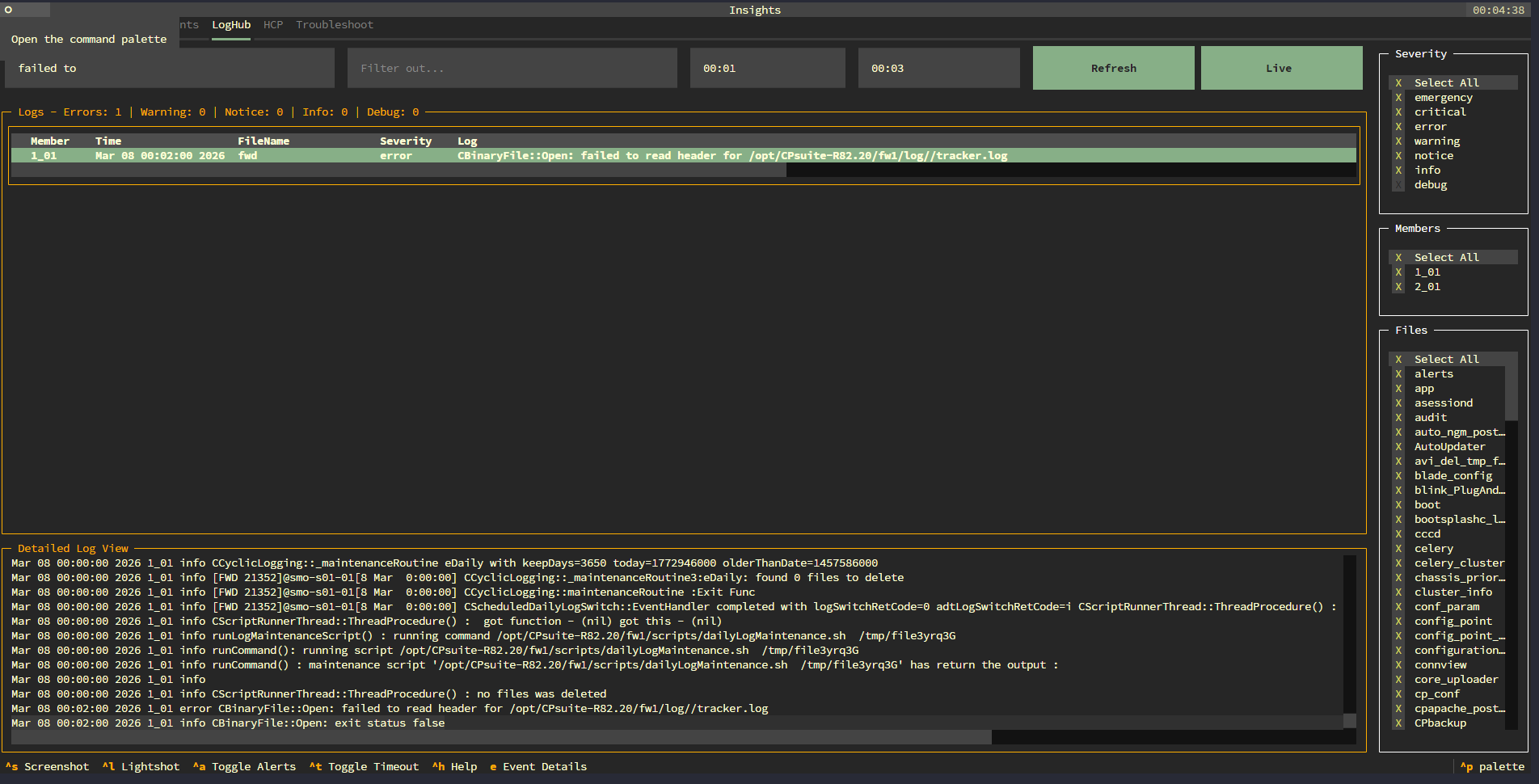
Task: Toggle the notice severity checkbox
Action: coord(1398,156)
